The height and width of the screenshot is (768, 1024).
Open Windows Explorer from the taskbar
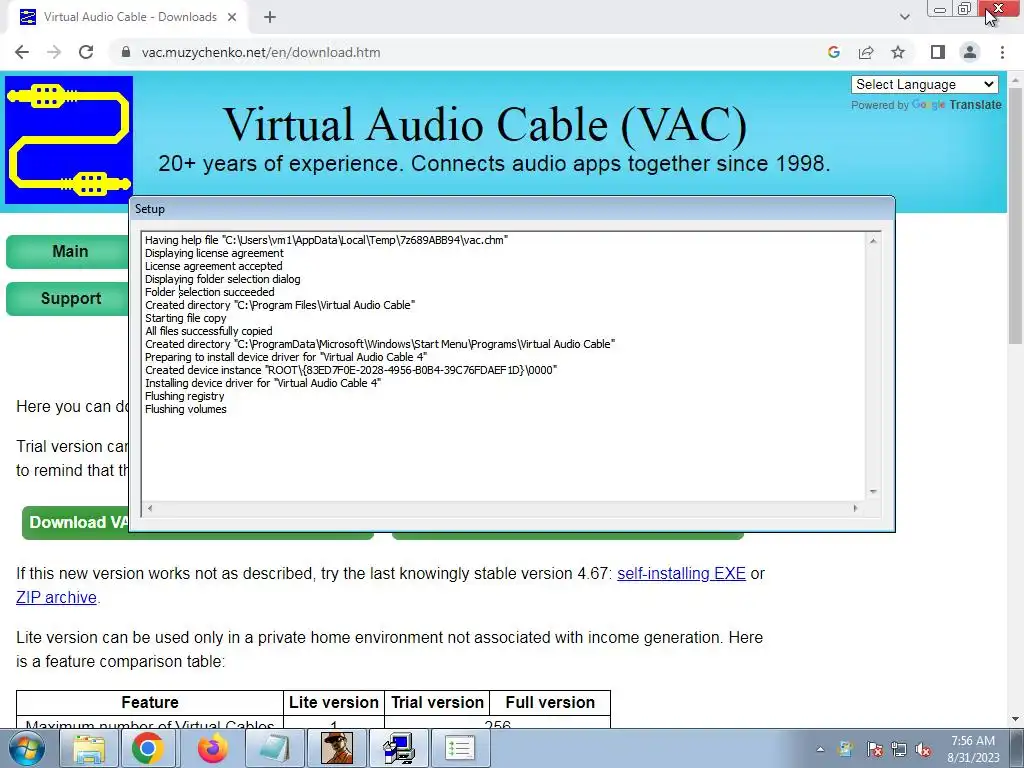pyautogui.click(x=89, y=748)
